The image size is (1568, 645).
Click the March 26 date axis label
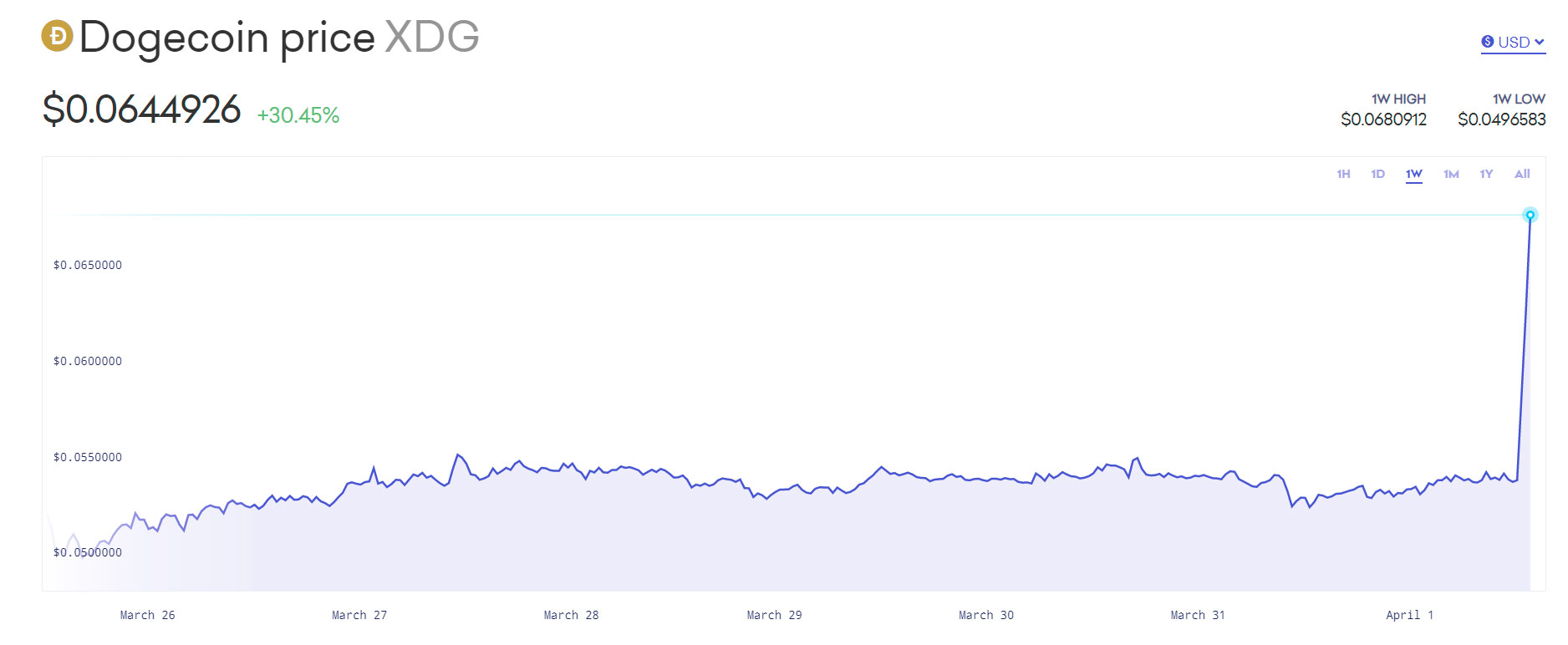(x=147, y=615)
